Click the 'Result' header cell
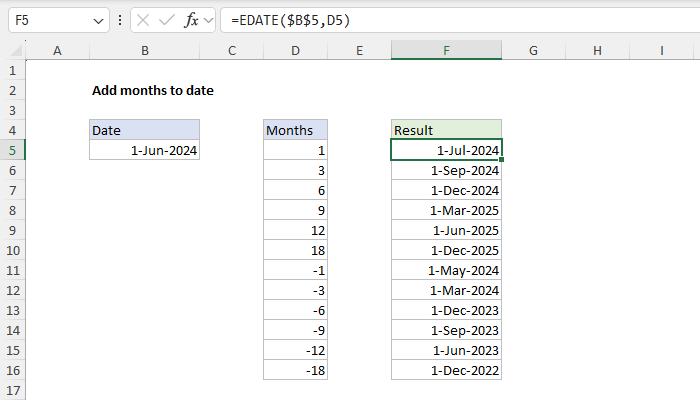Viewport: 700px width, 400px height. (446, 130)
